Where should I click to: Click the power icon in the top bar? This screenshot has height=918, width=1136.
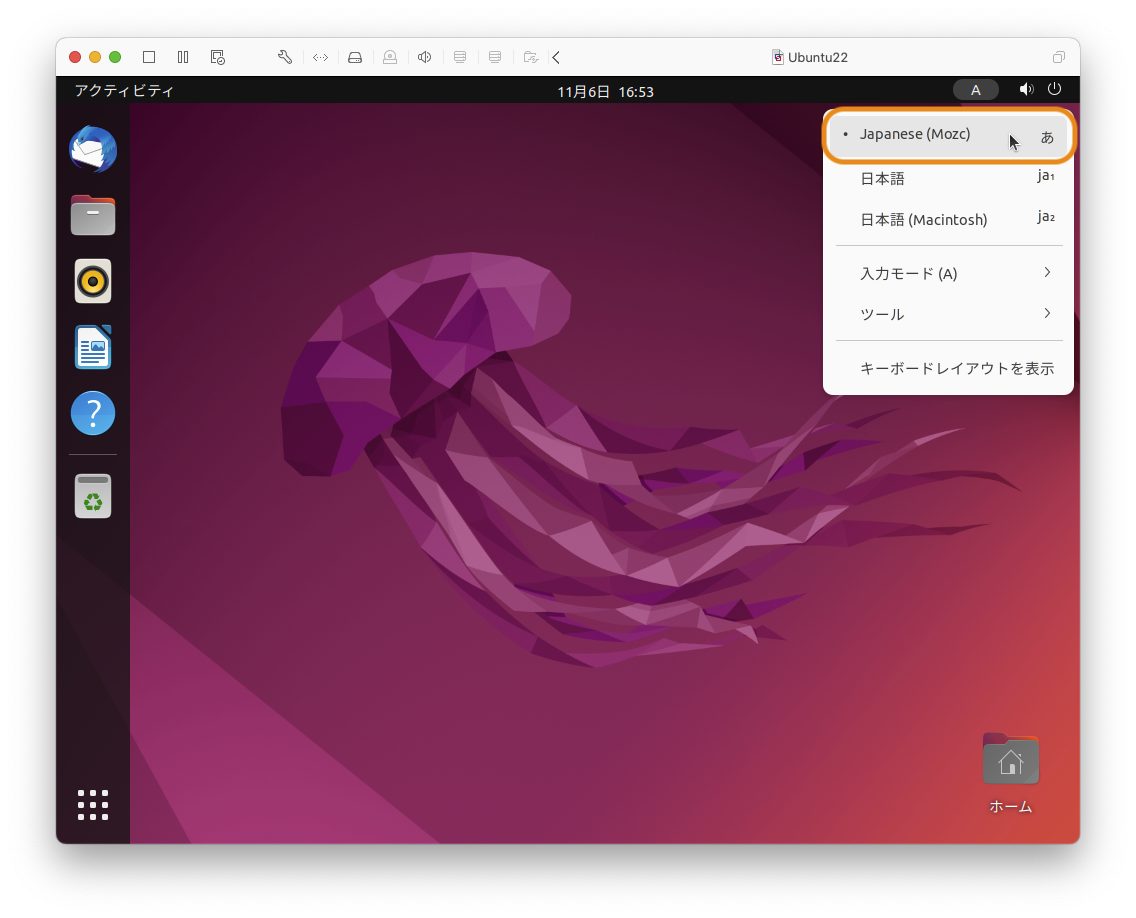tap(1055, 89)
